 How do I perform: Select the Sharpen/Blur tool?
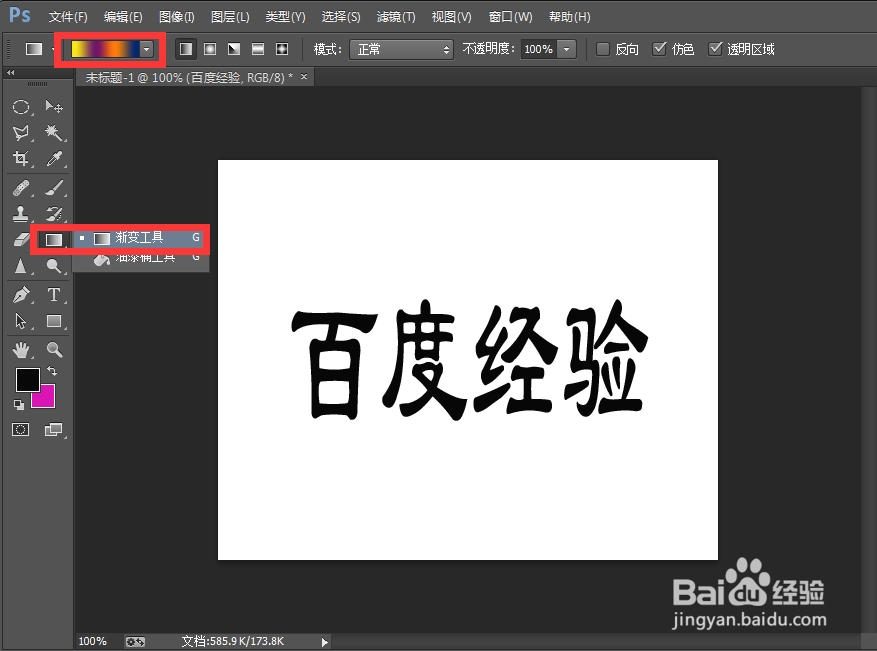pyautogui.click(x=21, y=266)
